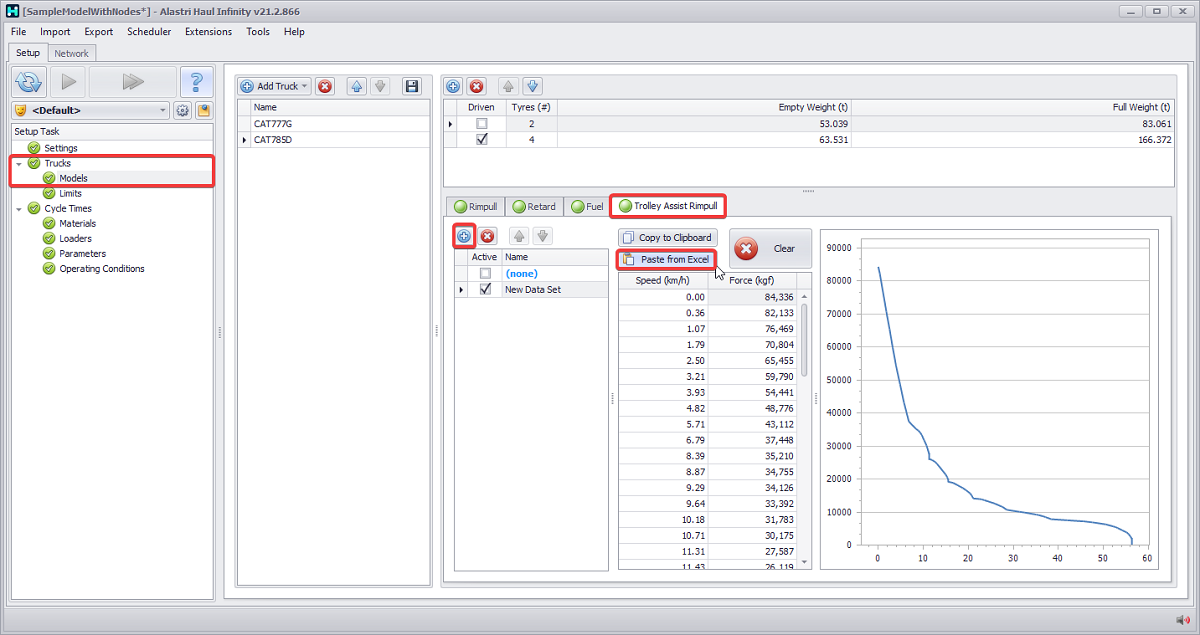Uncheck the Driven checkbox for 4-tyre axle
The height and width of the screenshot is (635, 1200).
(x=482, y=140)
